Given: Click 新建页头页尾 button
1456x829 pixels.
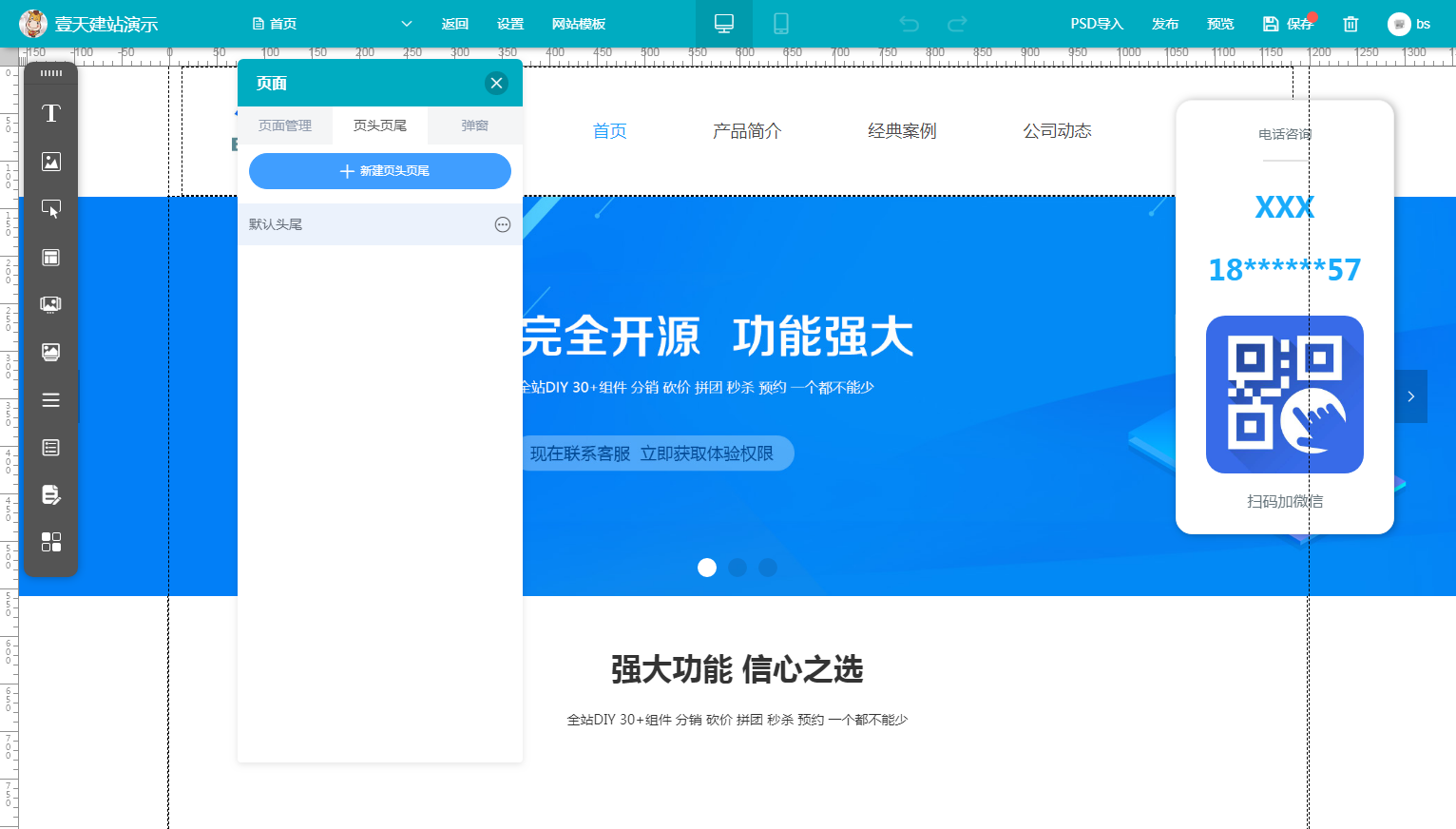Looking at the screenshot, I should (380, 171).
